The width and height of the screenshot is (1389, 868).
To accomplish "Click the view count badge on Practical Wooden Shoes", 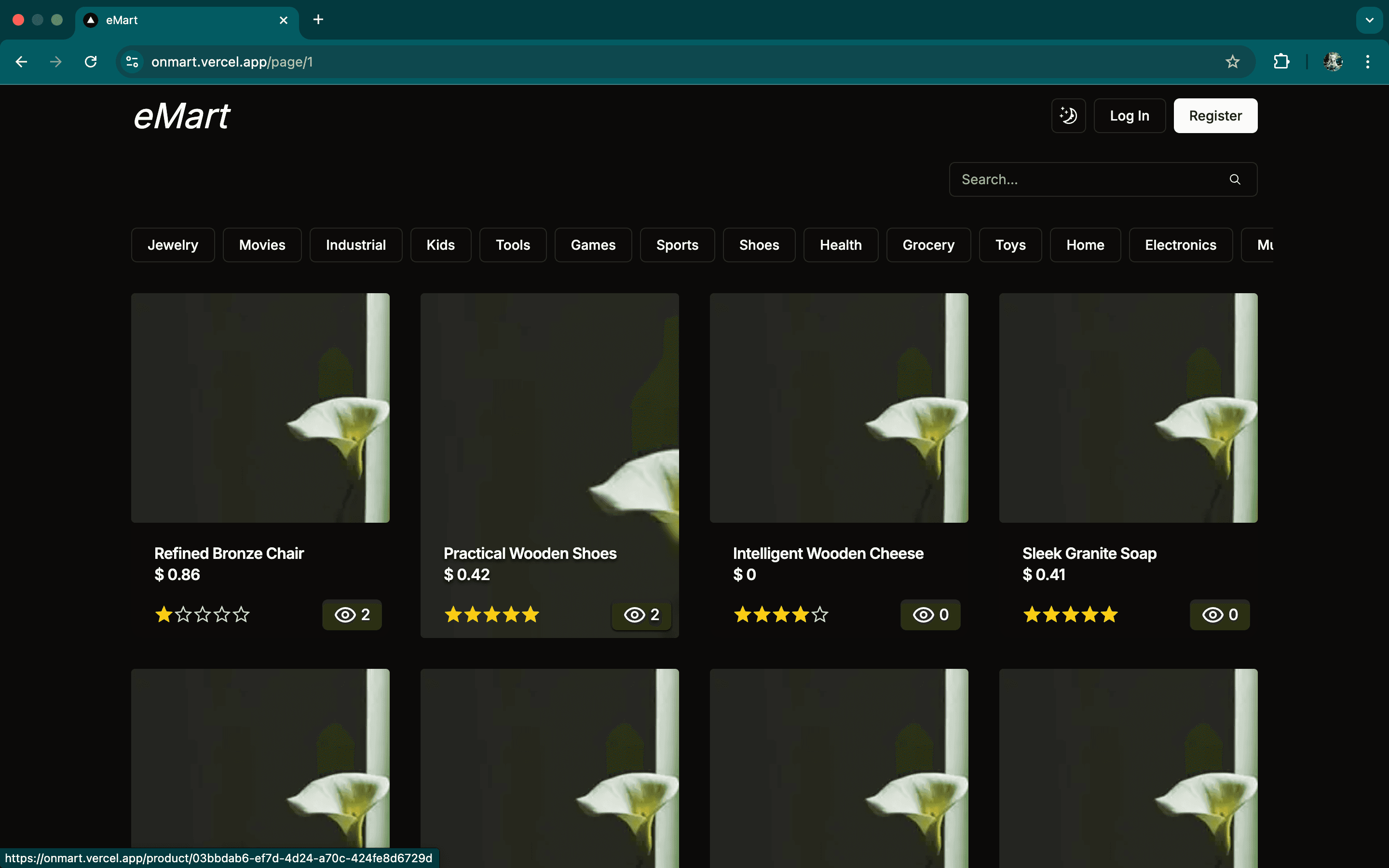I will click(x=640, y=615).
